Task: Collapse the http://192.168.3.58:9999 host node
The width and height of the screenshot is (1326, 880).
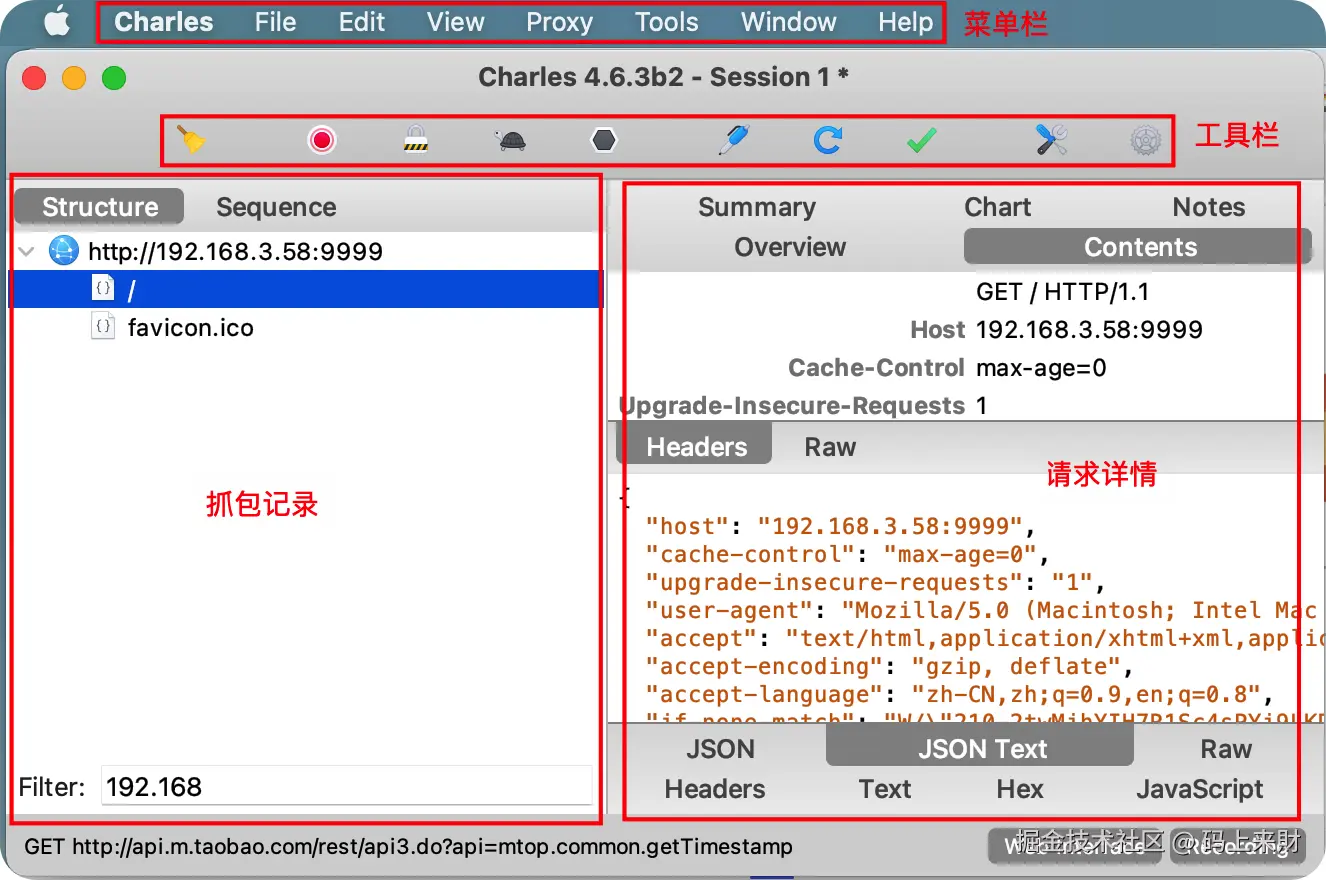Action: coord(26,251)
